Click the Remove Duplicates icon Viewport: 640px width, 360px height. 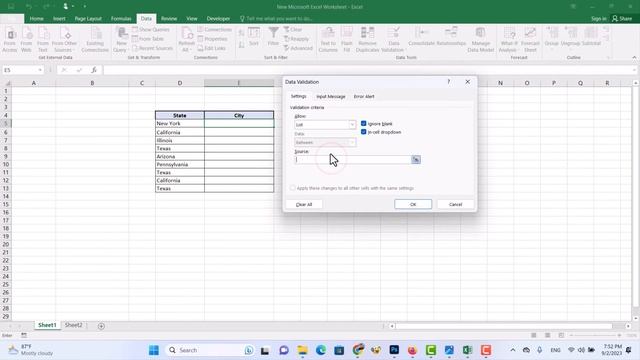tap(367, 40)
